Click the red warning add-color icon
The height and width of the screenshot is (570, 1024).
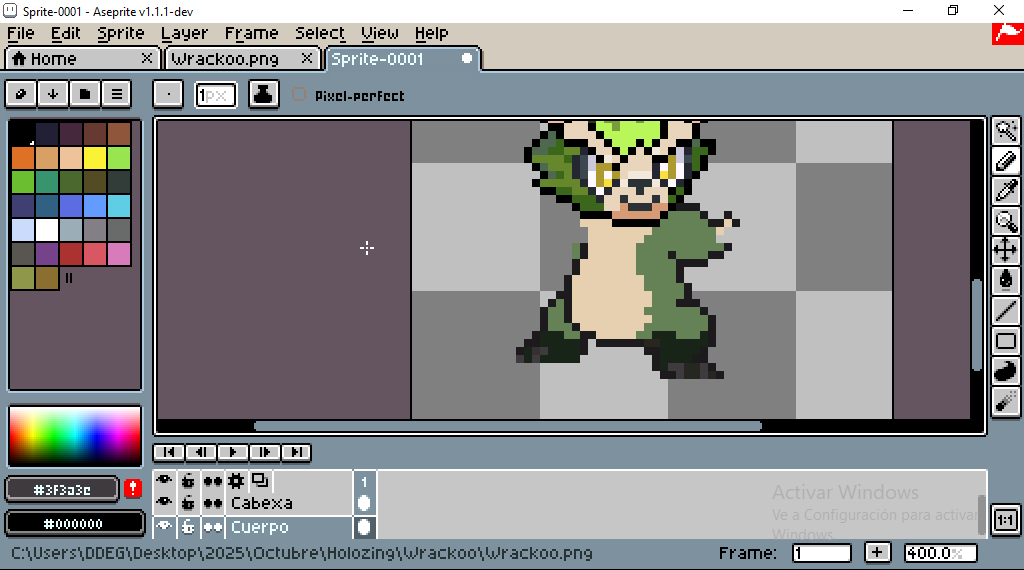click(133, 488)
